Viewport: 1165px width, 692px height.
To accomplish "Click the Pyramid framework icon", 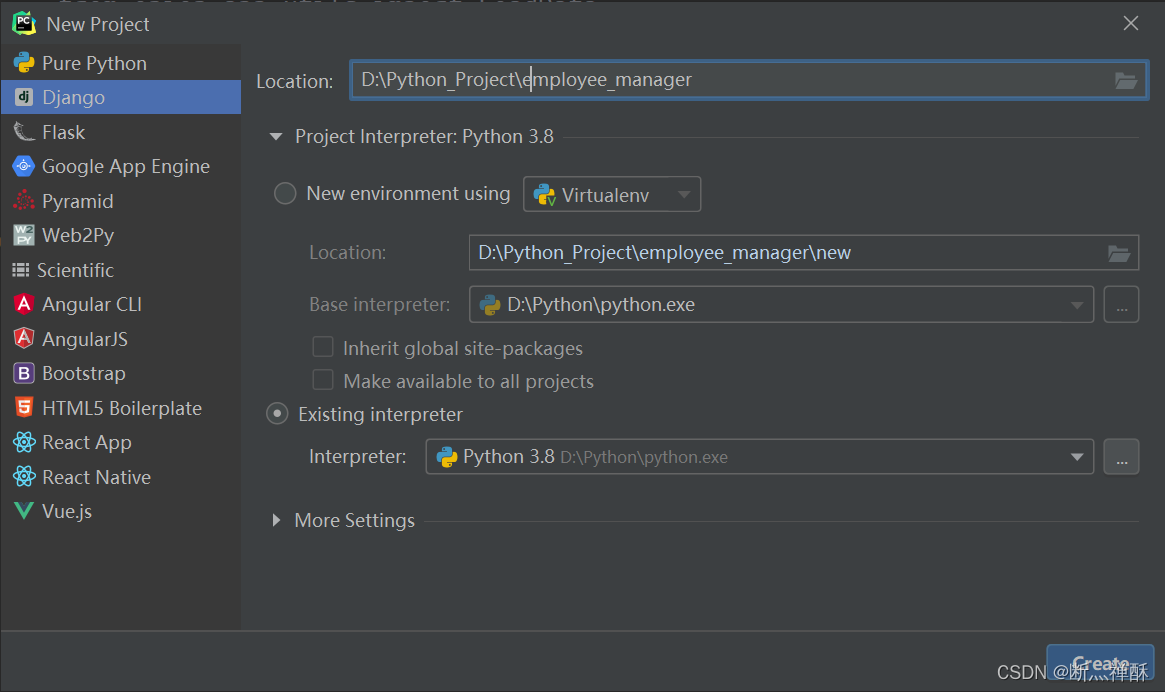I will pos(24,201).
